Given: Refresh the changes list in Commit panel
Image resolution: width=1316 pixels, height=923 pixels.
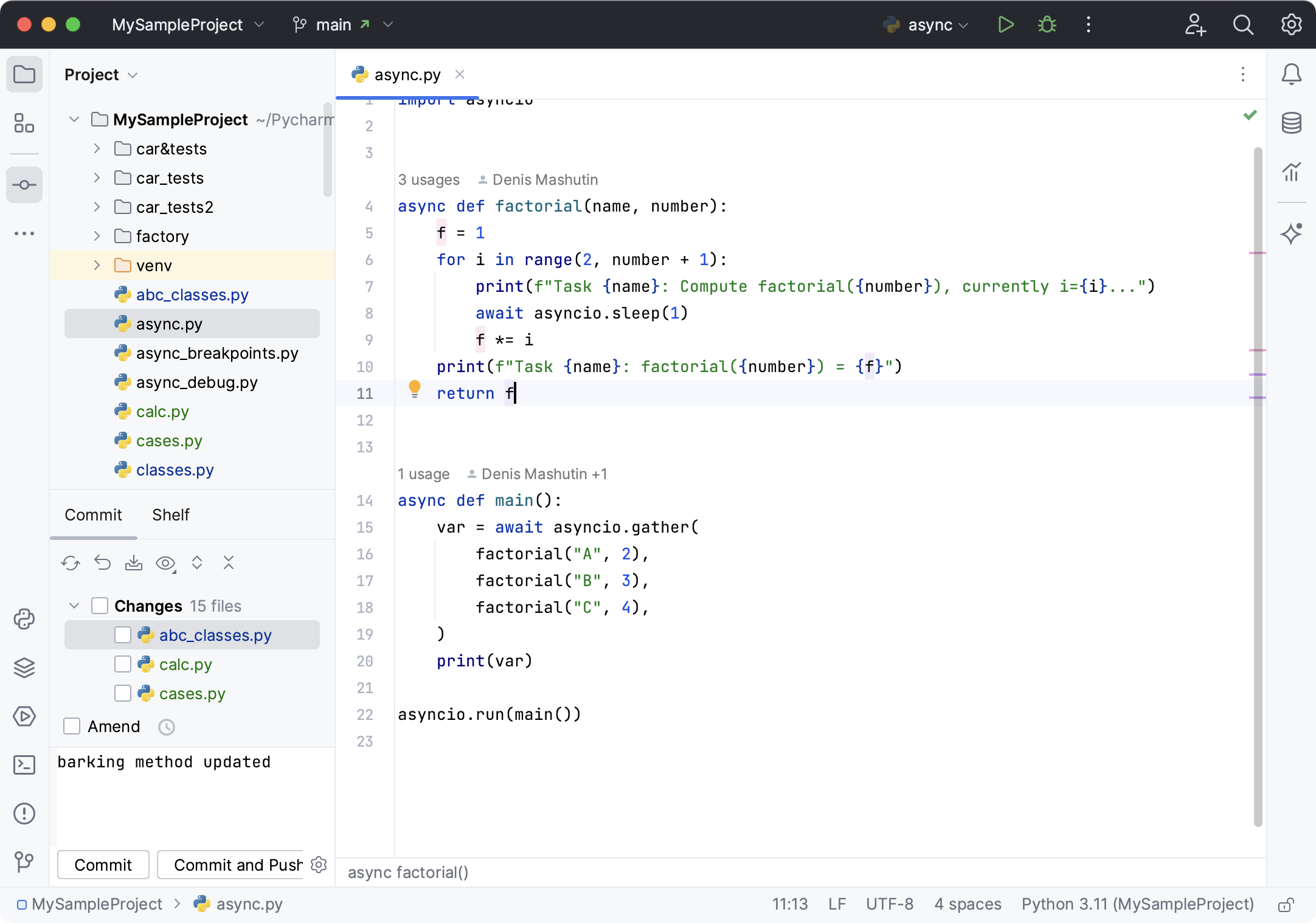Looking at the screenshot, I should (71, 563).
